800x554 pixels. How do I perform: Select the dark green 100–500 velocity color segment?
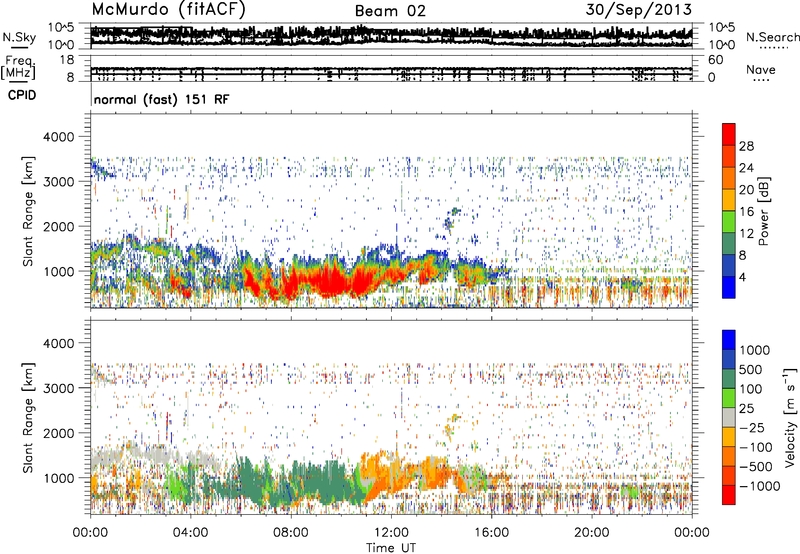click(729, 379)
